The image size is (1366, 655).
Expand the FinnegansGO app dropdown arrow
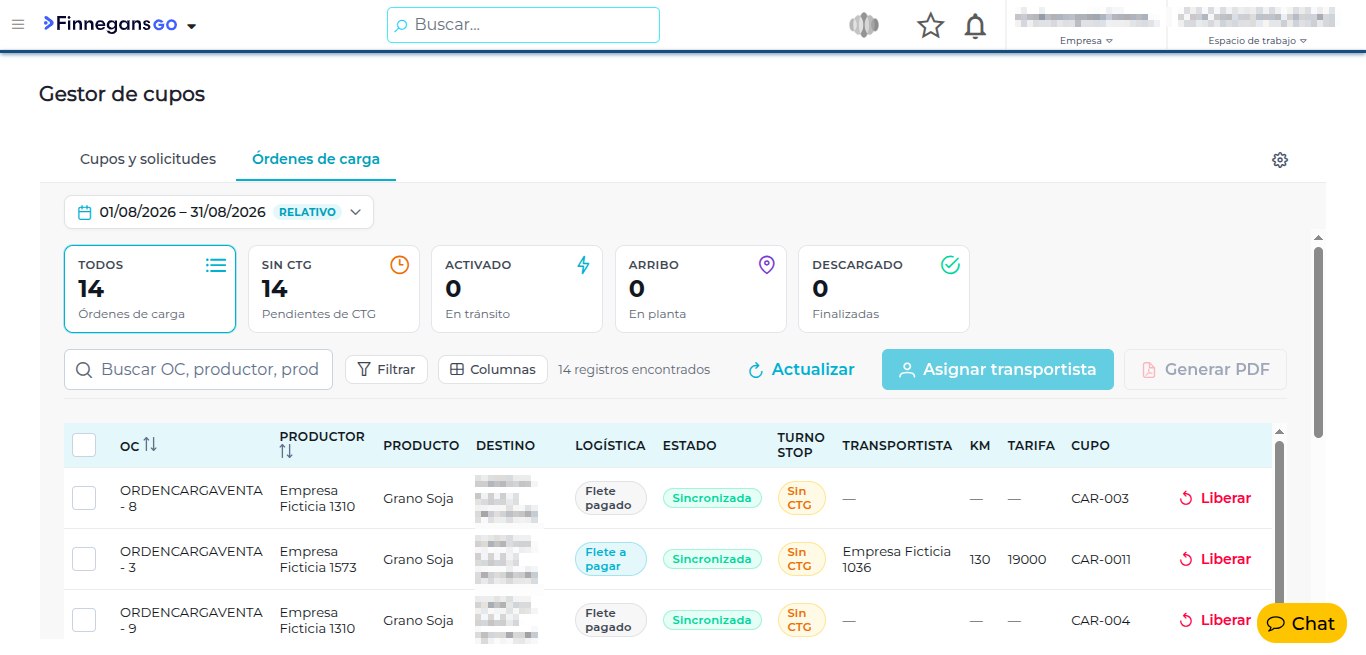(x=192, y=26)
